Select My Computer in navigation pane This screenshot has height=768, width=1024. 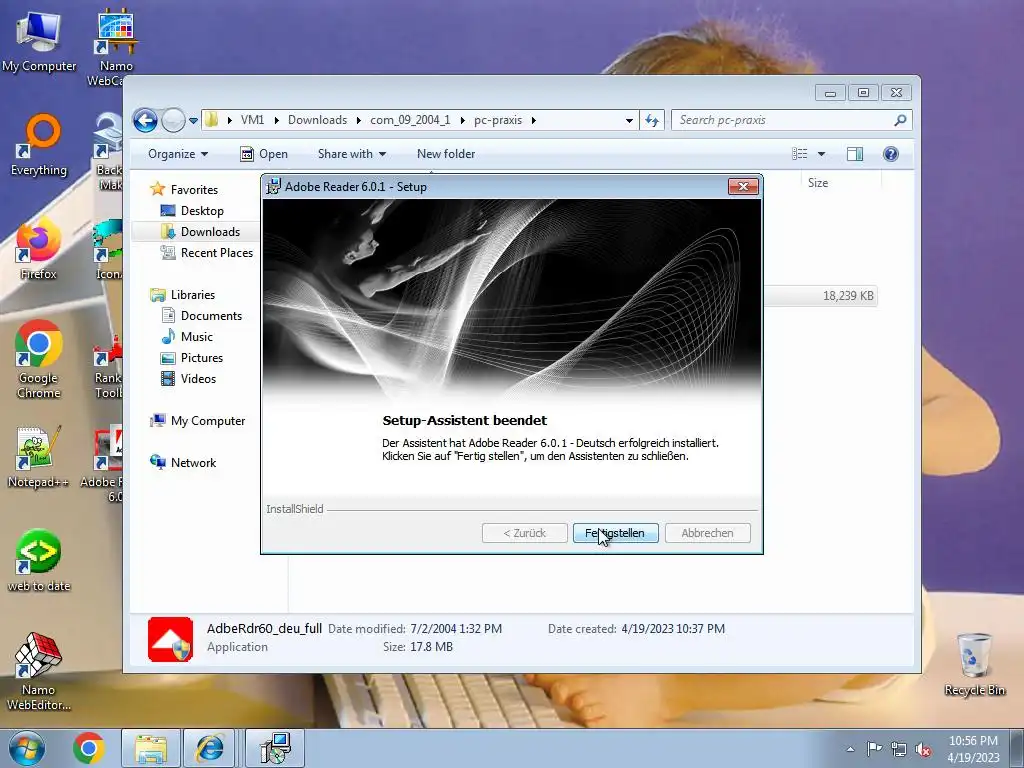pyautogui.click(x=208, y=421)
